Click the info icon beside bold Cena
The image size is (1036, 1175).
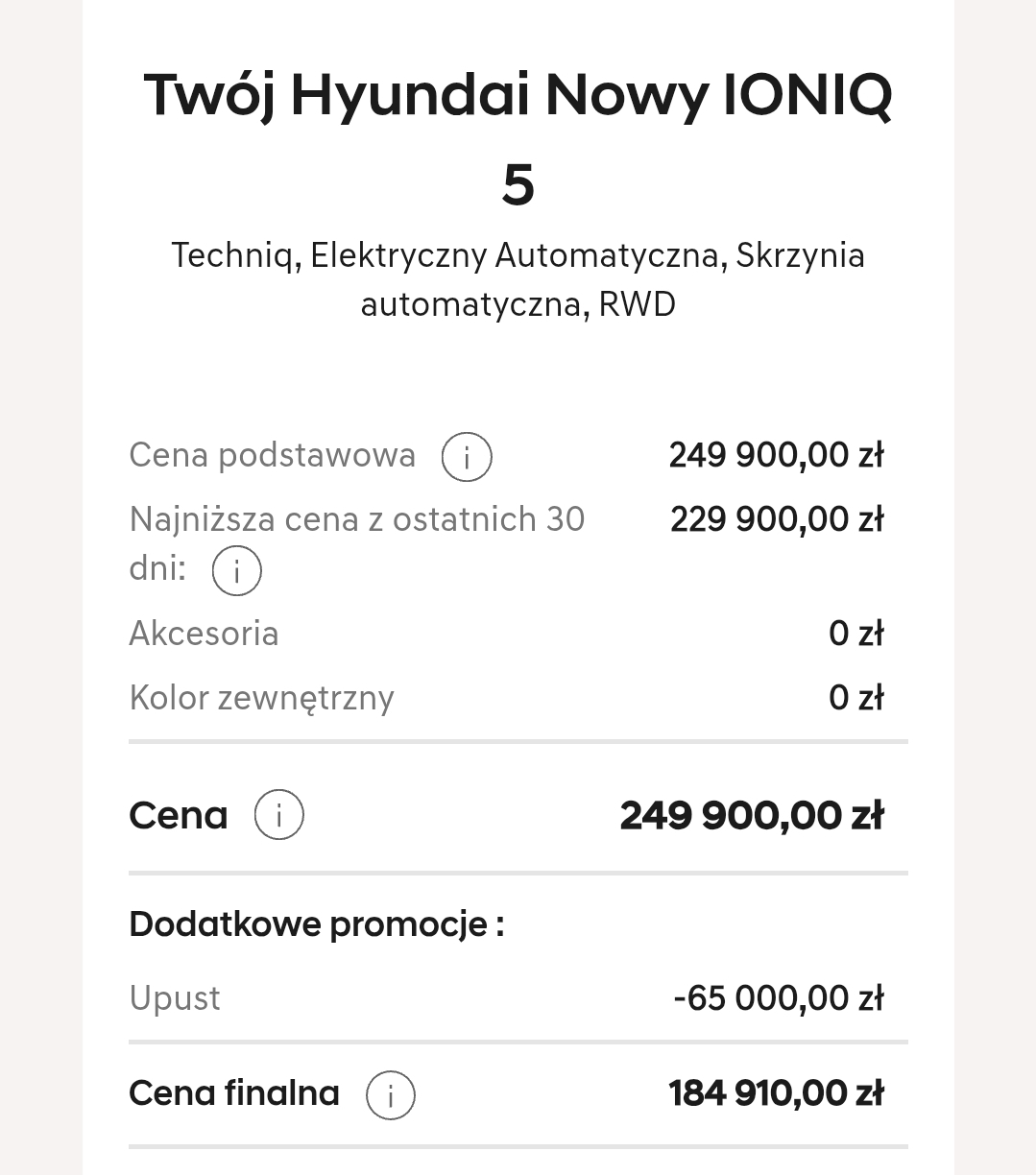pos(279,815)
